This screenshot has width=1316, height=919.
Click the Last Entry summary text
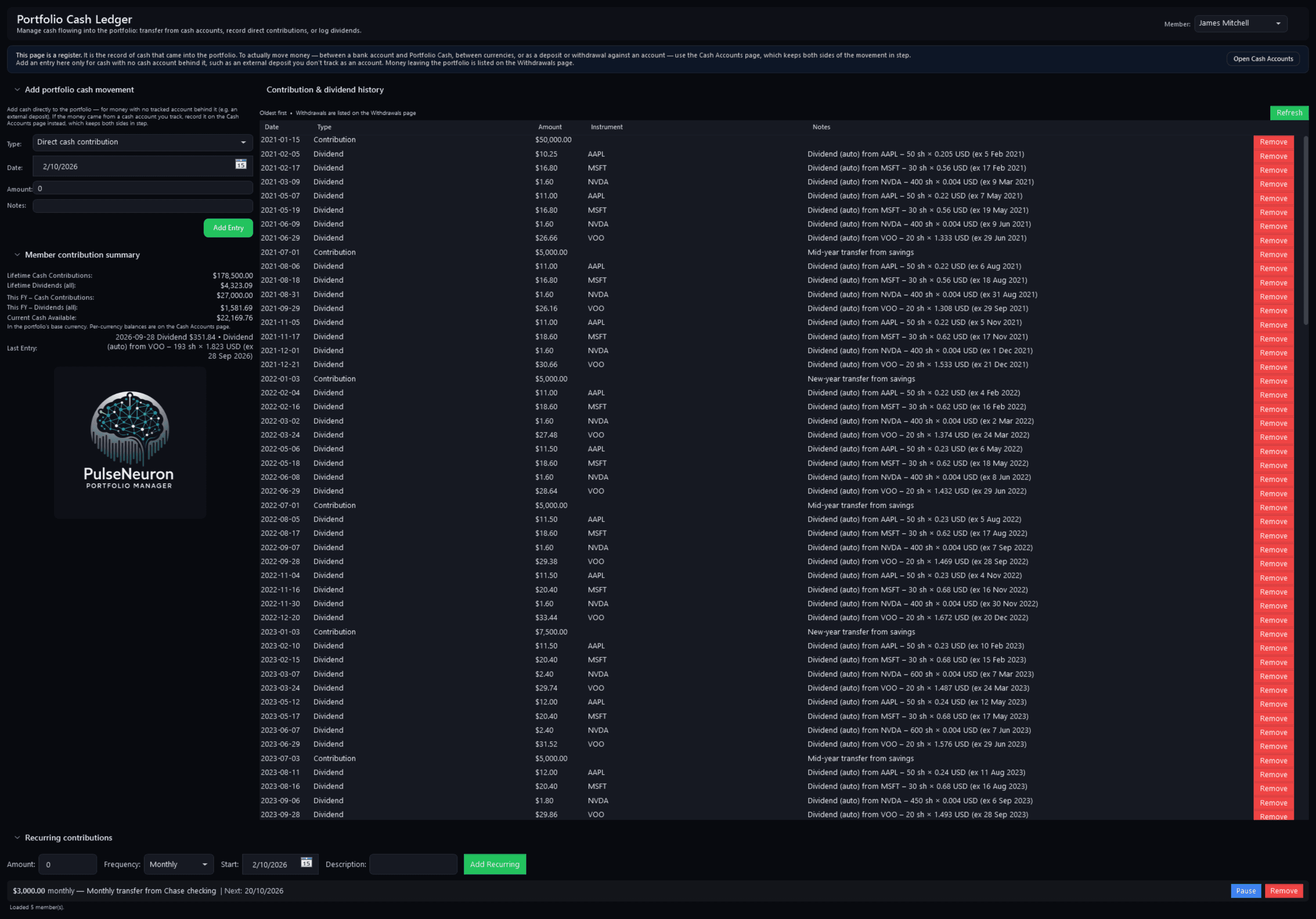pyautogui.click(x=180, y=346)
